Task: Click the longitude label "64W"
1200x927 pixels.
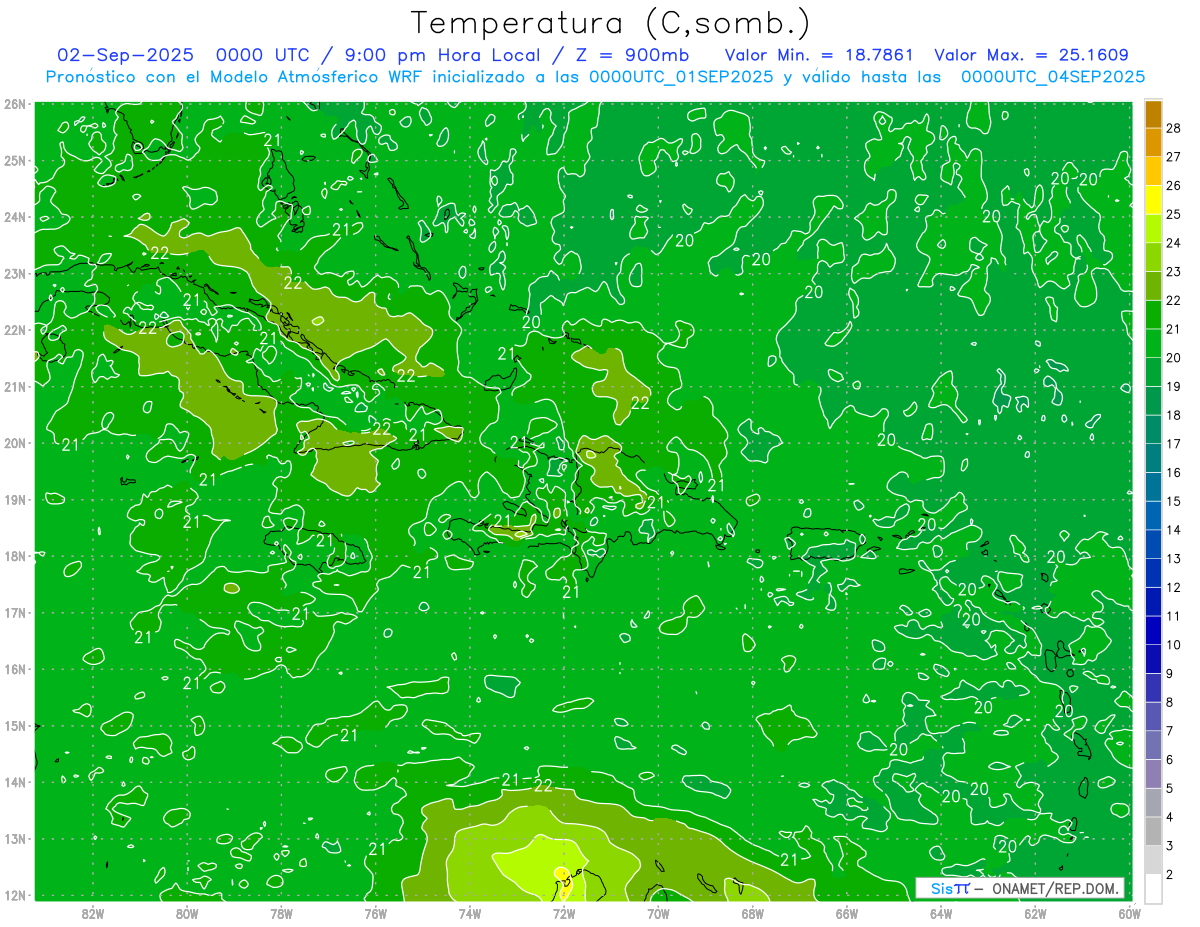Action: point(941,912)
